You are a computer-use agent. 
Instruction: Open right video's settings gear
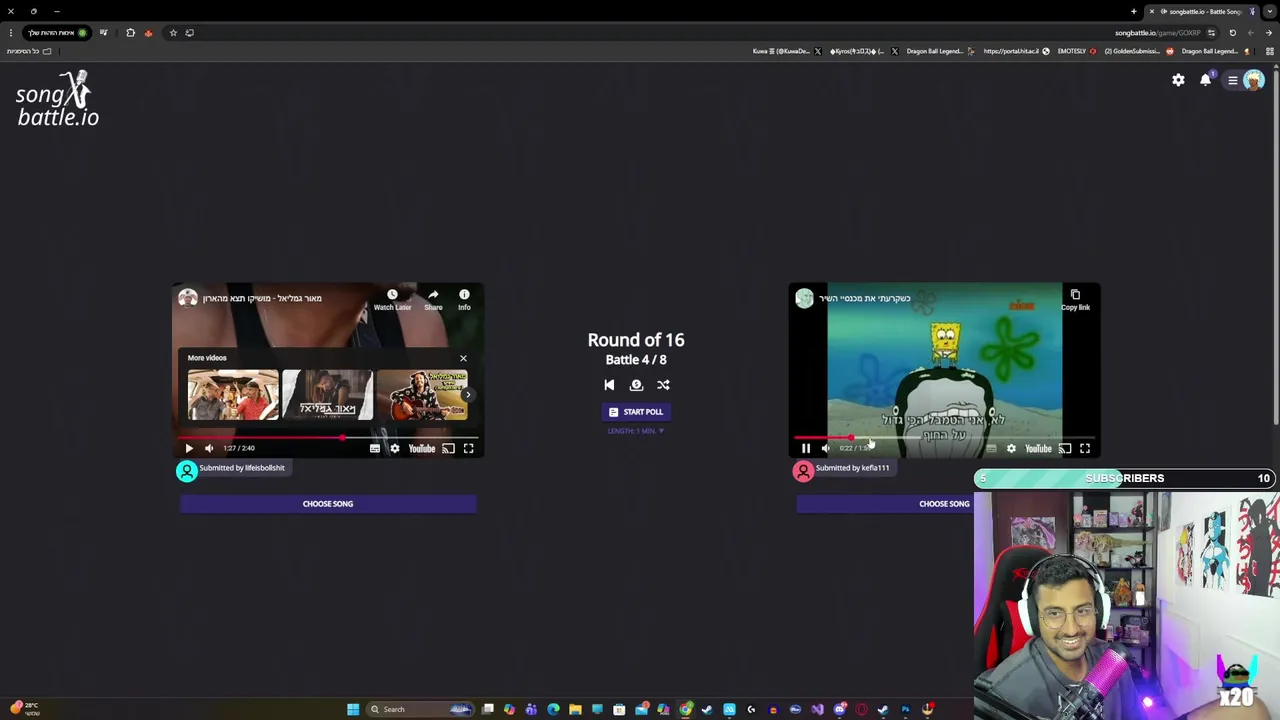pos(1011,448)
